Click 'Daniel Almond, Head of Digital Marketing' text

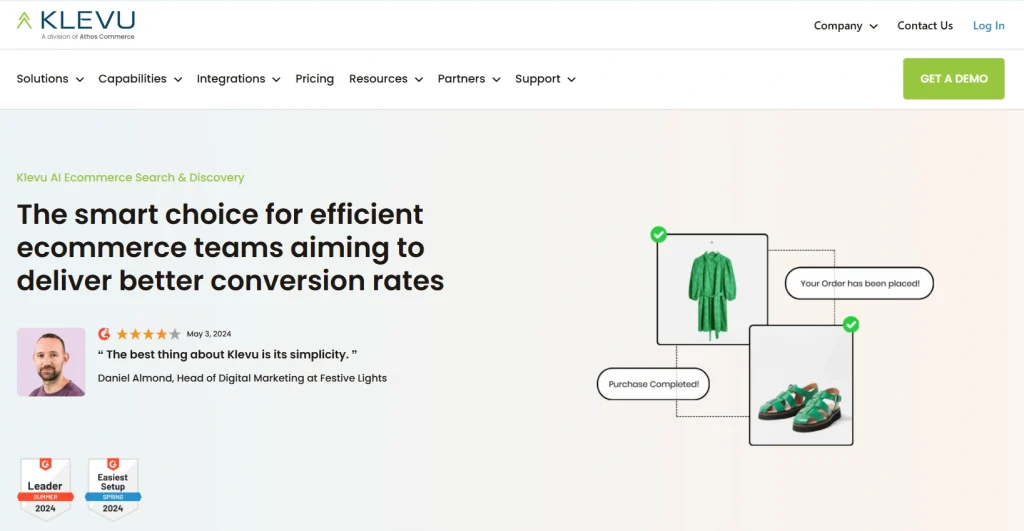coord(242,378)
